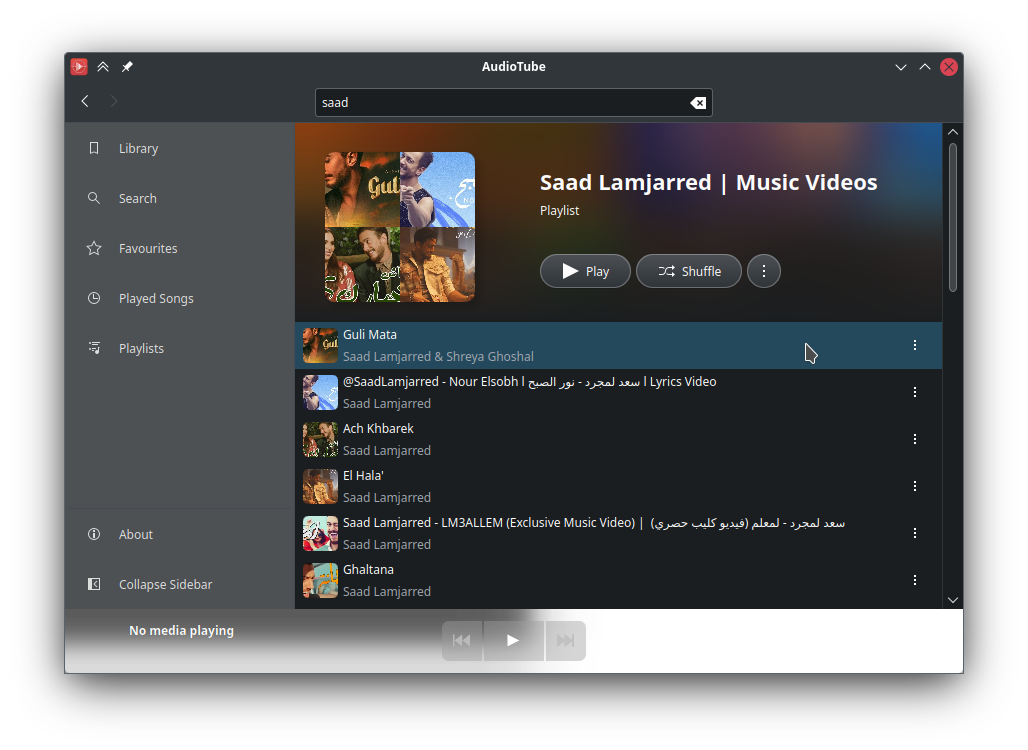Open options menu for Nour Elsobh

tap(915, 392)
